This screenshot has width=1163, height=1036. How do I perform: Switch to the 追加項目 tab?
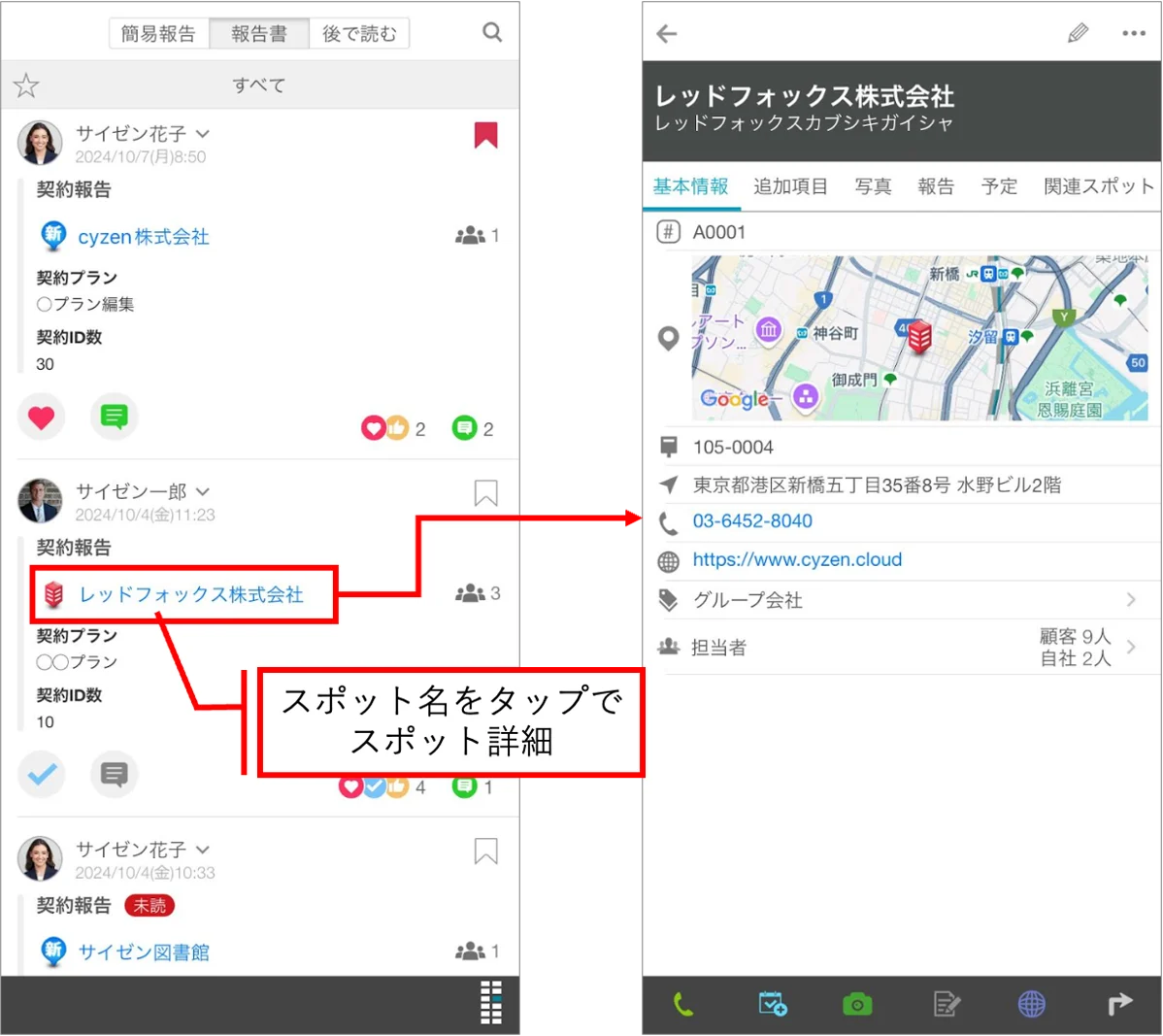point(790,186)
